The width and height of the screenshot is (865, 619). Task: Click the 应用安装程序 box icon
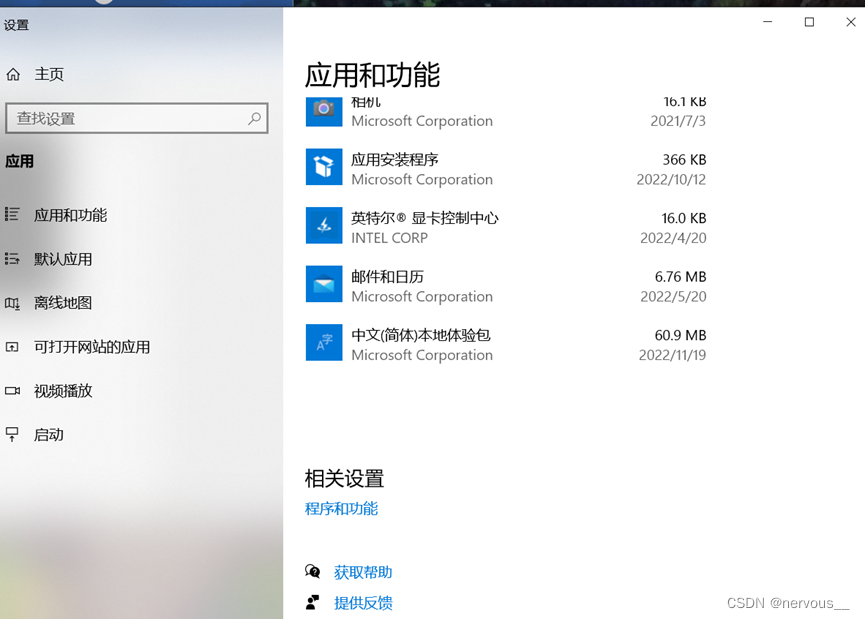pyautogui.click(x=324, y=167)
